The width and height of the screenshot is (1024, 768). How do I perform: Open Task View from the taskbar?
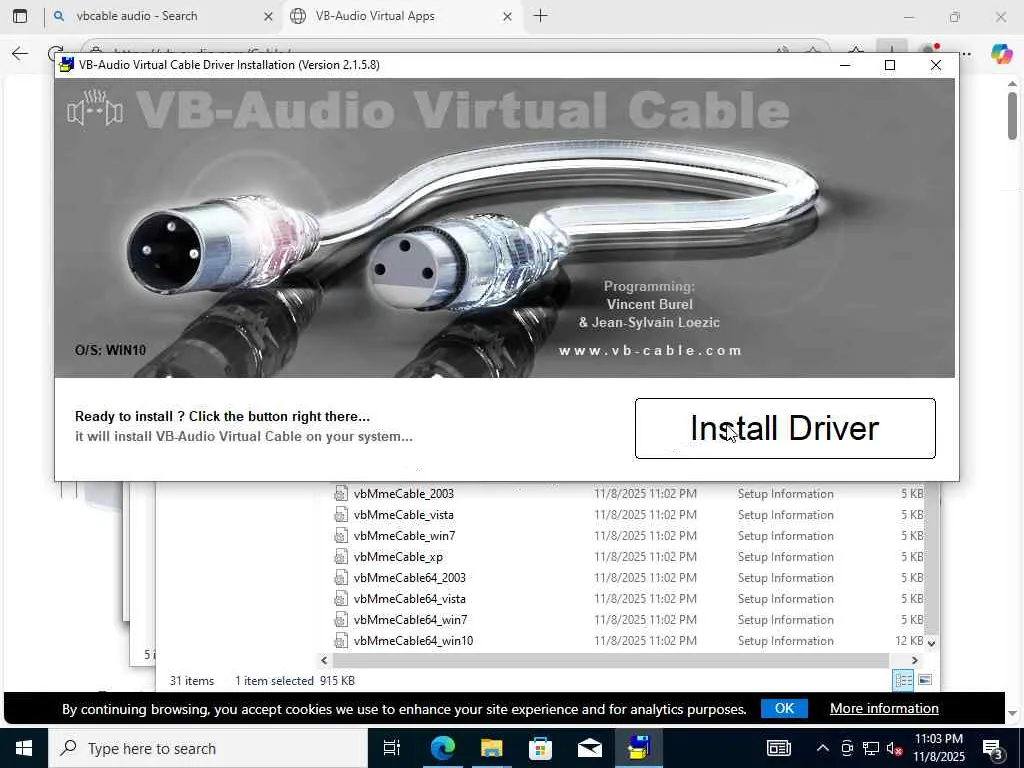coord(392,748)
